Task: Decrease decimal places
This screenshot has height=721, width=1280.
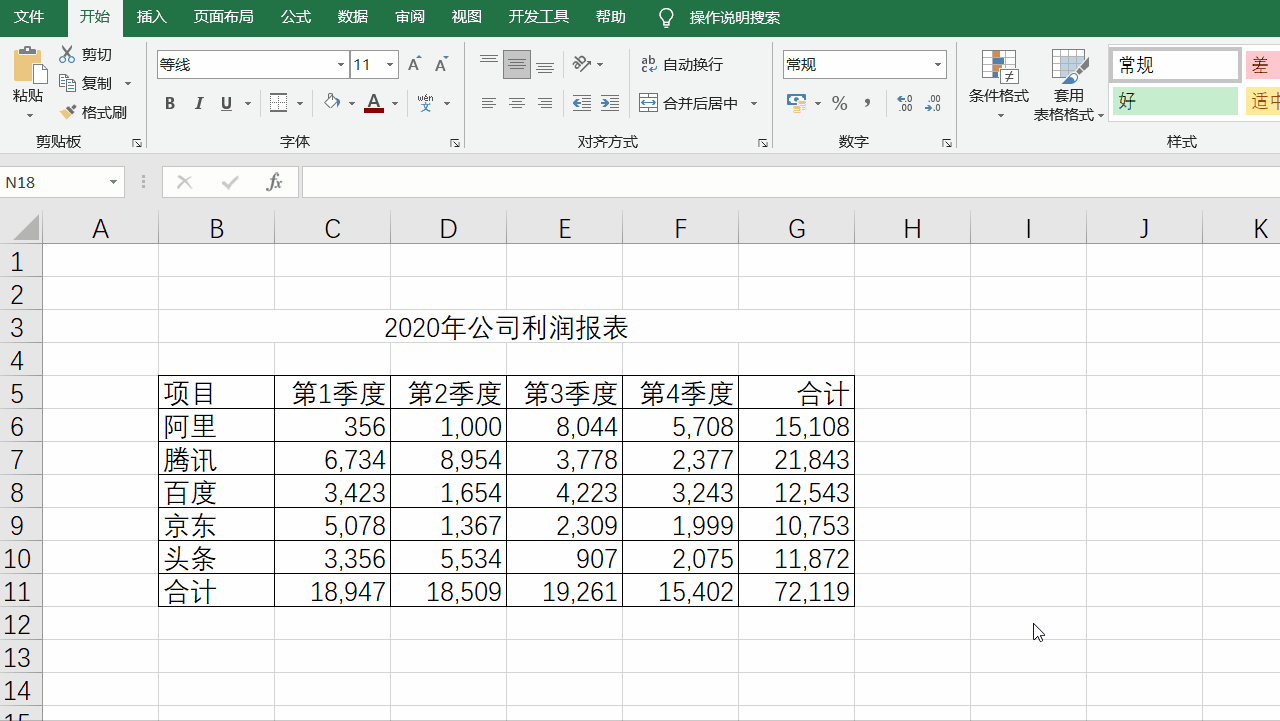Action: pyautogui.click(x=933, y=103)
